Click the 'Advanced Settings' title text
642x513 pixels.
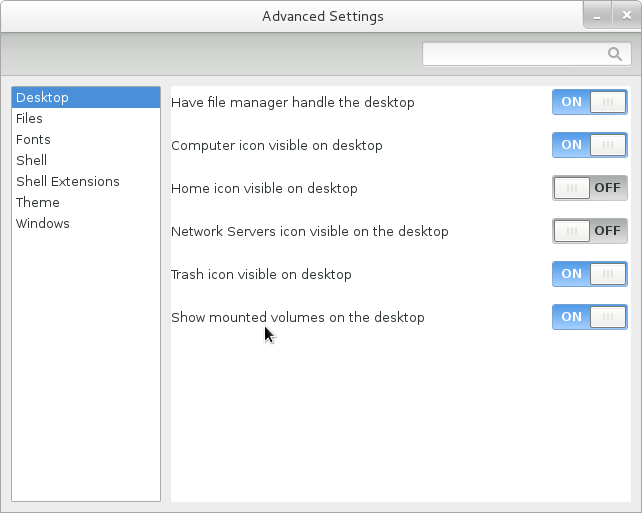pyautogui.click(x=323, y=16)
